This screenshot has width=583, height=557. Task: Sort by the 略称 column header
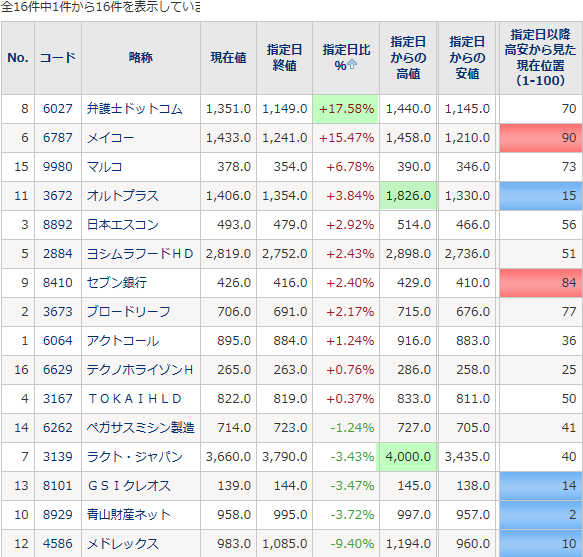(x=141, y=58)
